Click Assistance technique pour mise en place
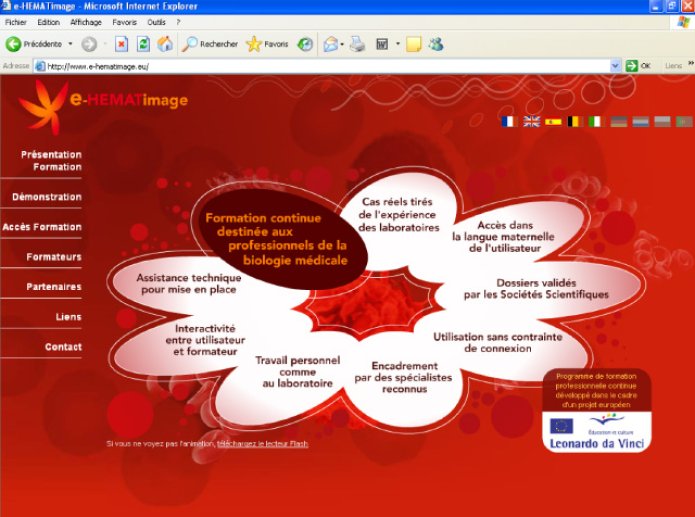 click(x=189, y=284)
